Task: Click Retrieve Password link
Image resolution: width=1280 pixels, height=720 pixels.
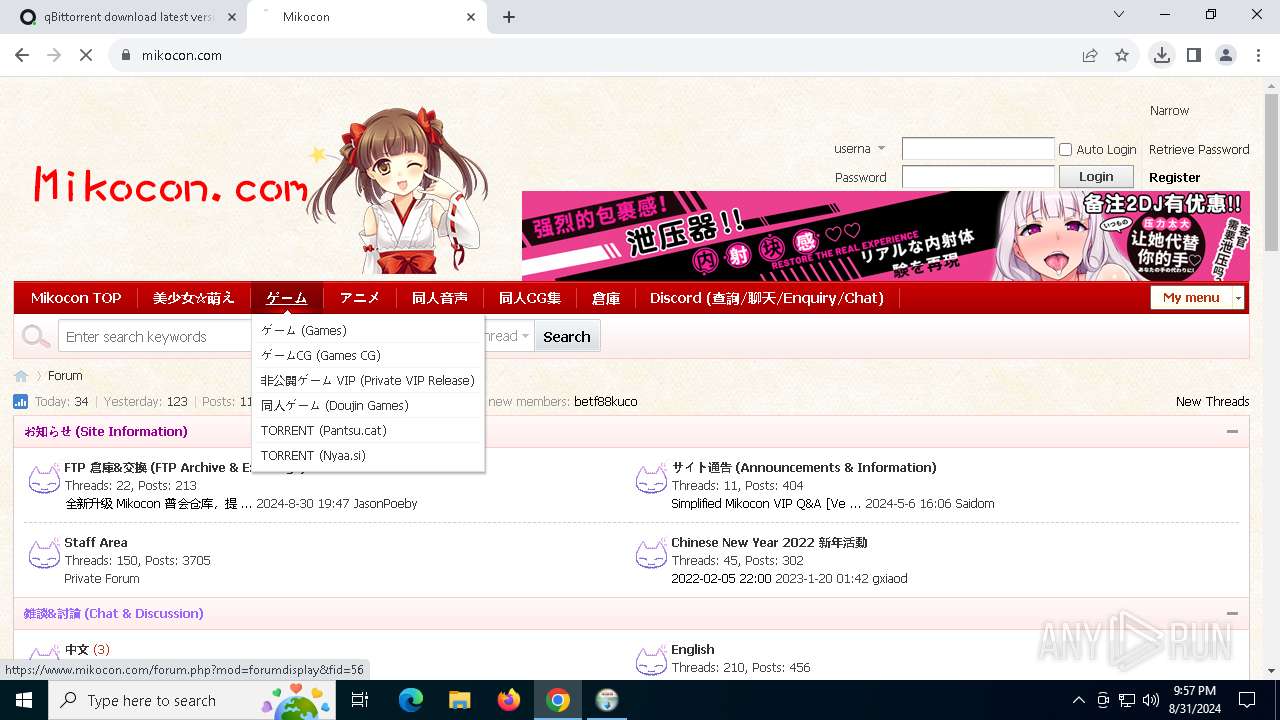Action: [1199, 149]
